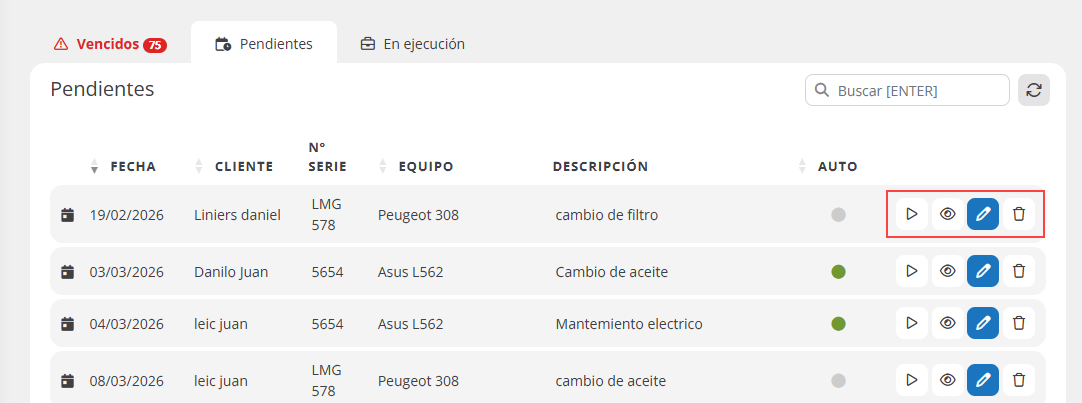
Task: Sort table by Cliente column
Action: pyautogui.click(x=243, y=166)
